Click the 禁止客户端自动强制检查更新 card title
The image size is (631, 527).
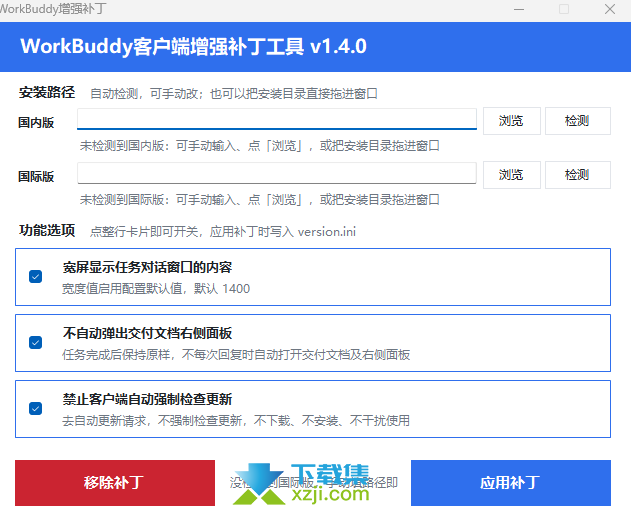pos(147,399)
